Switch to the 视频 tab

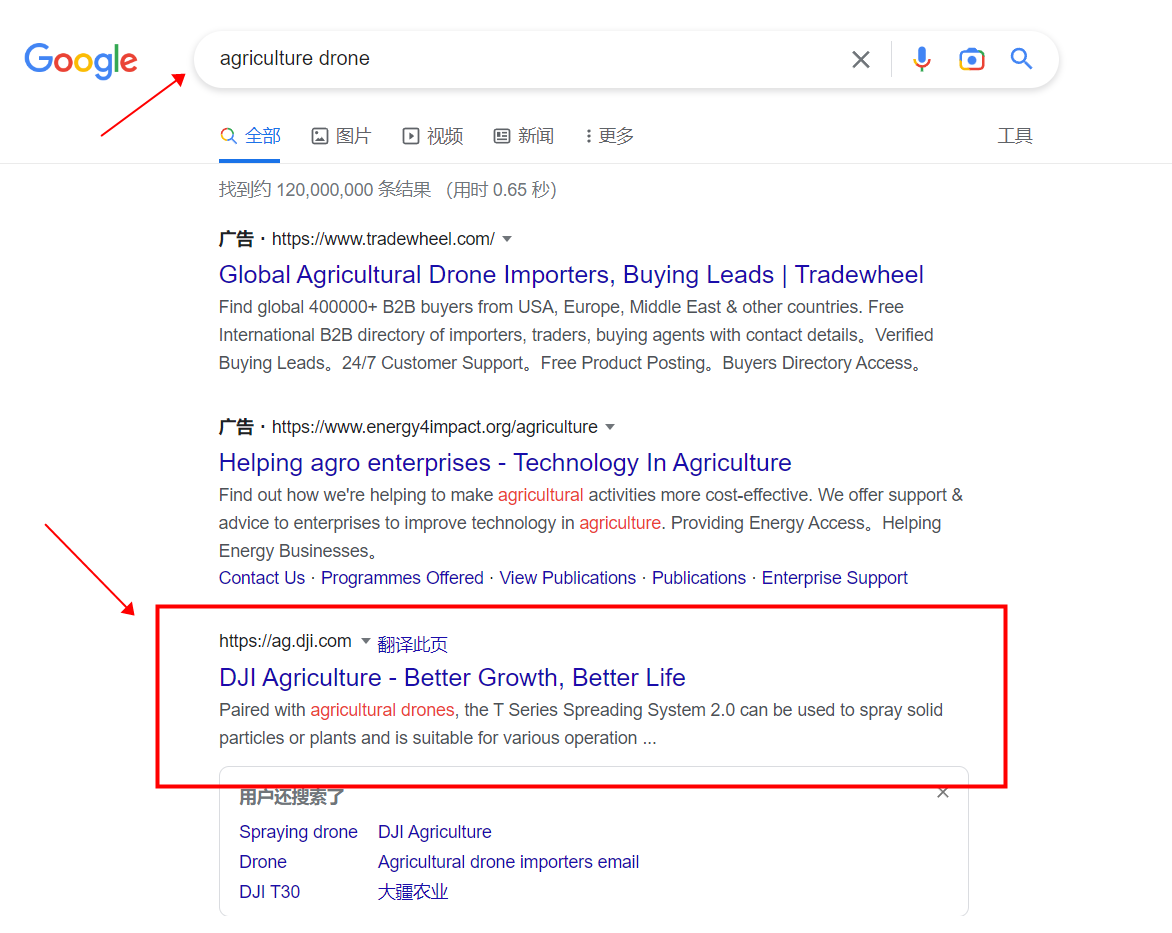click(433, 136)
